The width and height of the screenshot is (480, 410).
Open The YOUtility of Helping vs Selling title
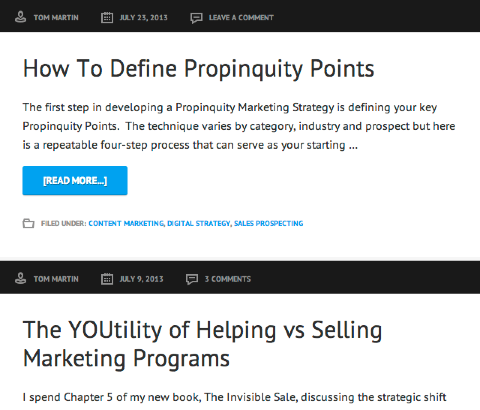(x=202, y=344)
